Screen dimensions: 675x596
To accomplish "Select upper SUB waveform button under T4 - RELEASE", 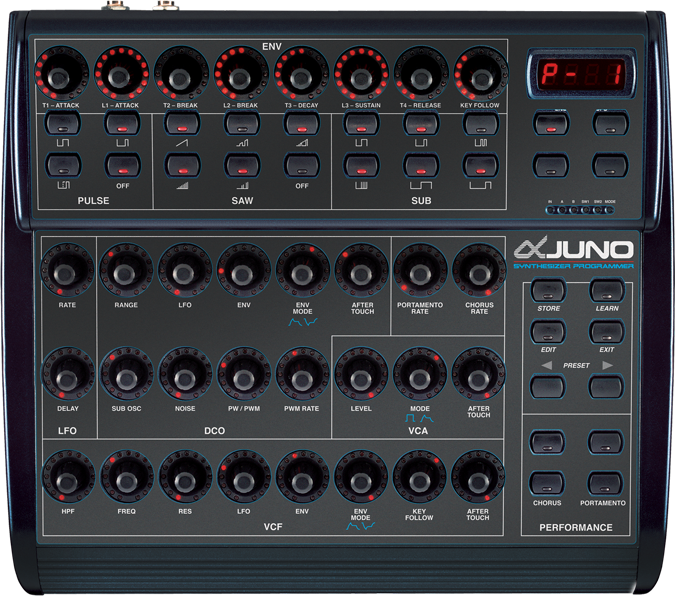I will click(x=421, y=124).
